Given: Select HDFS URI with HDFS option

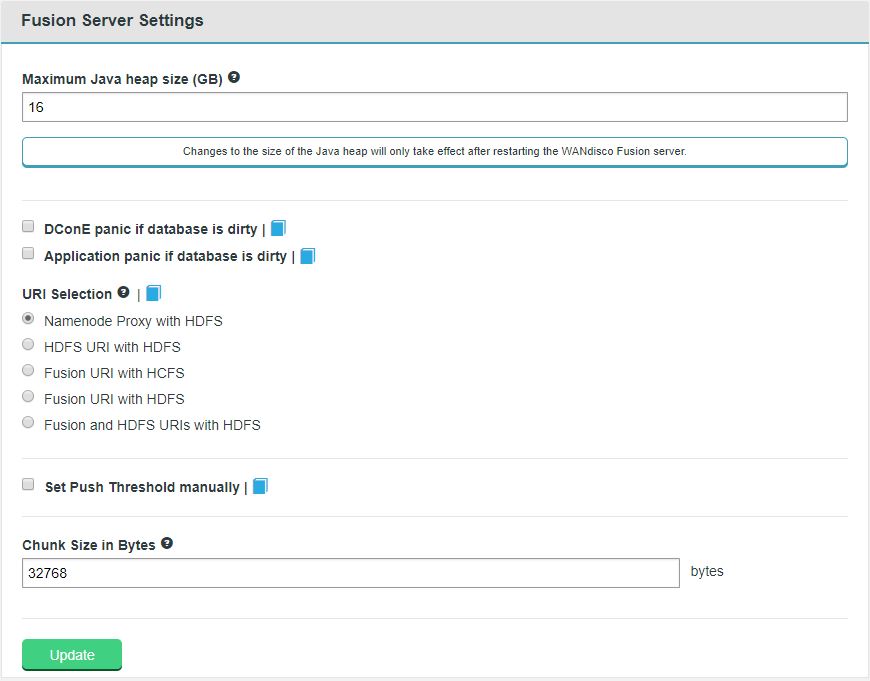Looking at the screenshot, I should (28, 344).
